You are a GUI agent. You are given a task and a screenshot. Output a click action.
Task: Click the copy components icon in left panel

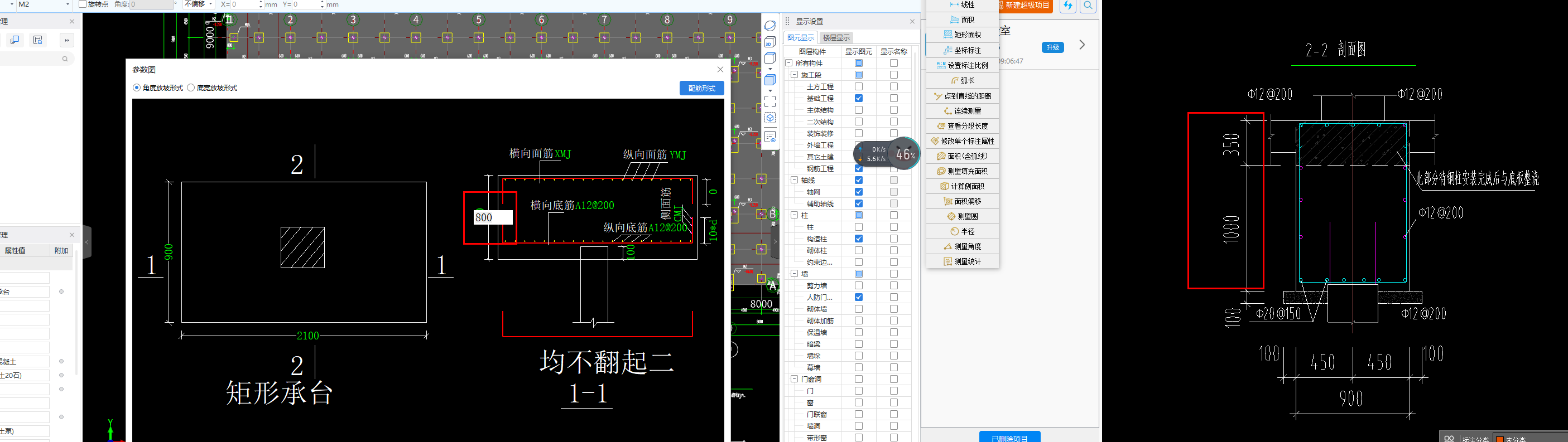pos(15,40)
